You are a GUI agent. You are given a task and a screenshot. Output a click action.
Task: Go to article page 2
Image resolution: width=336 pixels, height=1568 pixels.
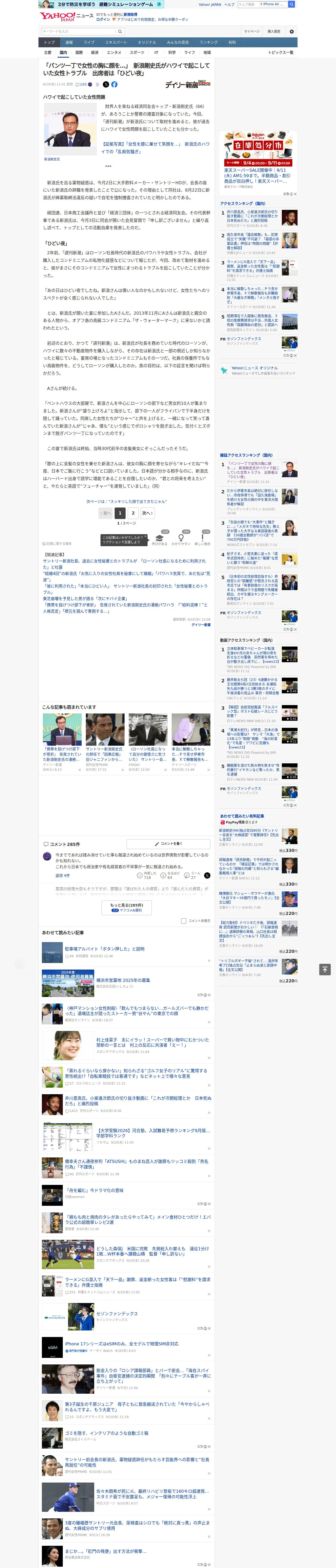pyautogui.click(x=133, y=513)
